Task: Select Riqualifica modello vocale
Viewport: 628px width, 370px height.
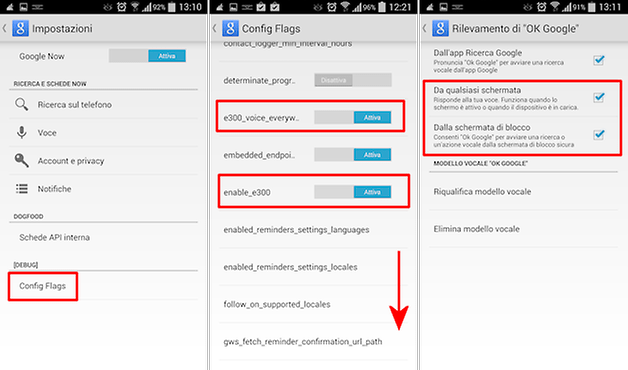Action: [523, 192]
